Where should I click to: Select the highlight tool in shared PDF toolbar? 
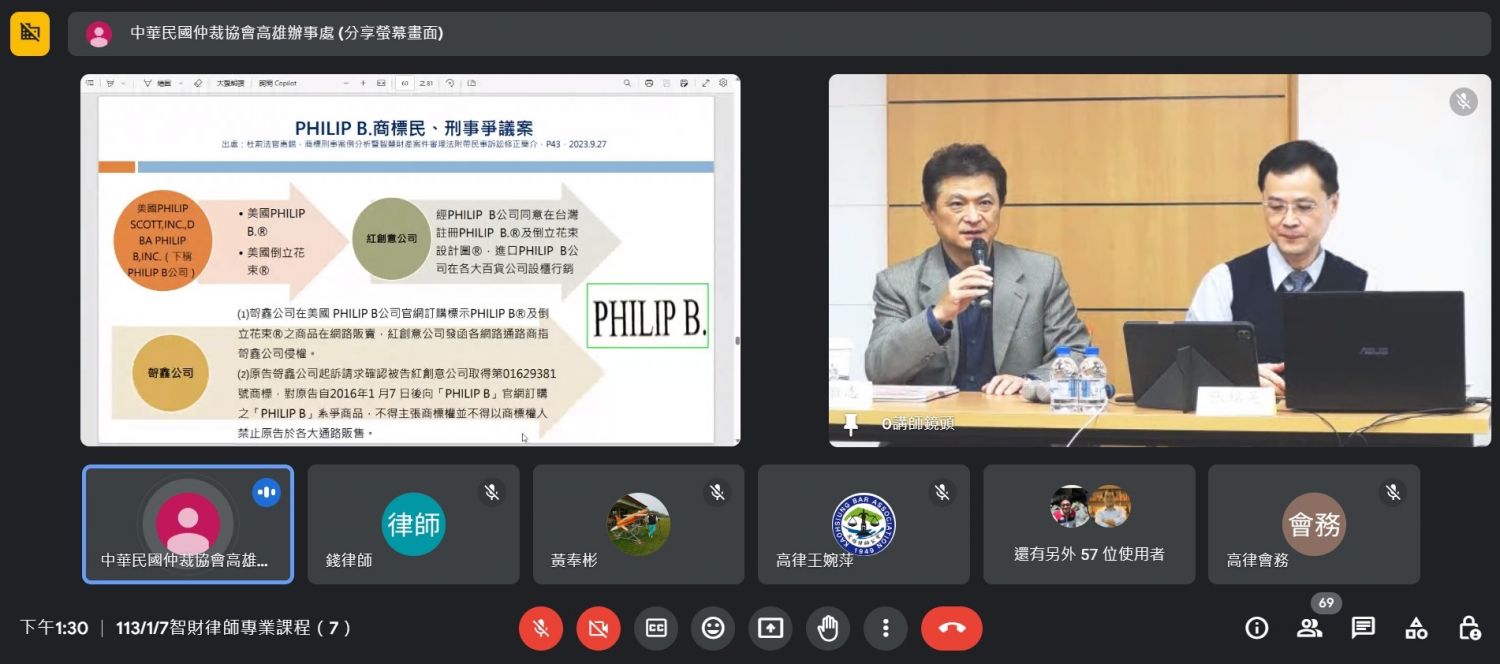pyautogui.click(x=110, y=83)
